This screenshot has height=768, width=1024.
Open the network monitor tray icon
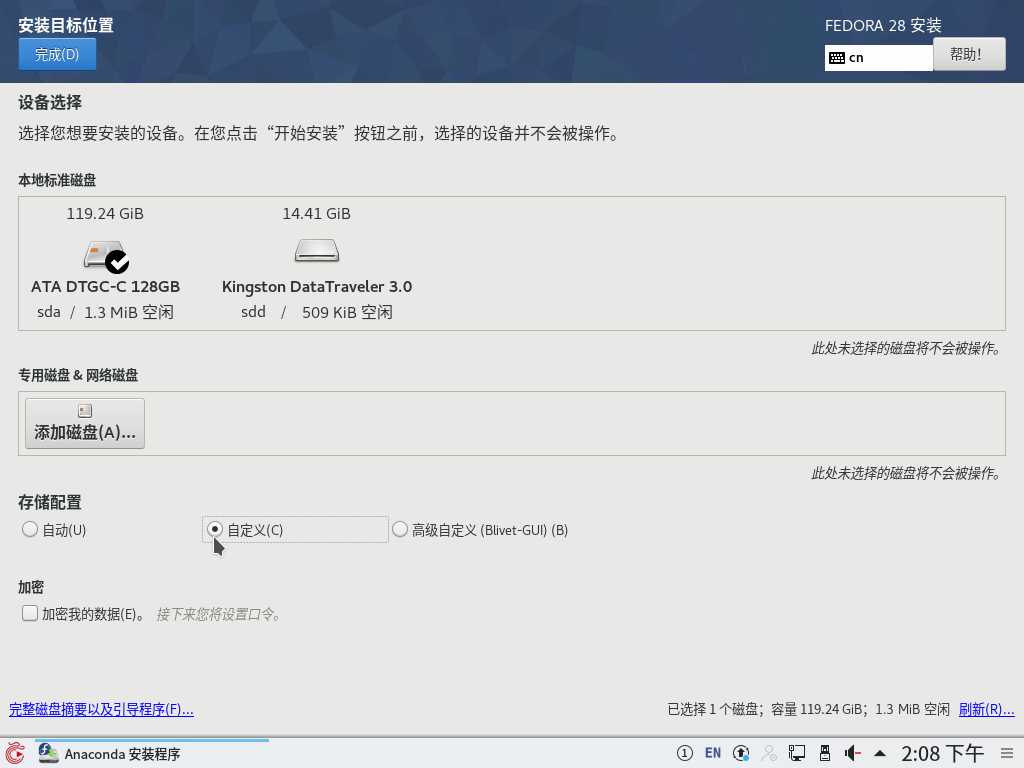(797, 754)
